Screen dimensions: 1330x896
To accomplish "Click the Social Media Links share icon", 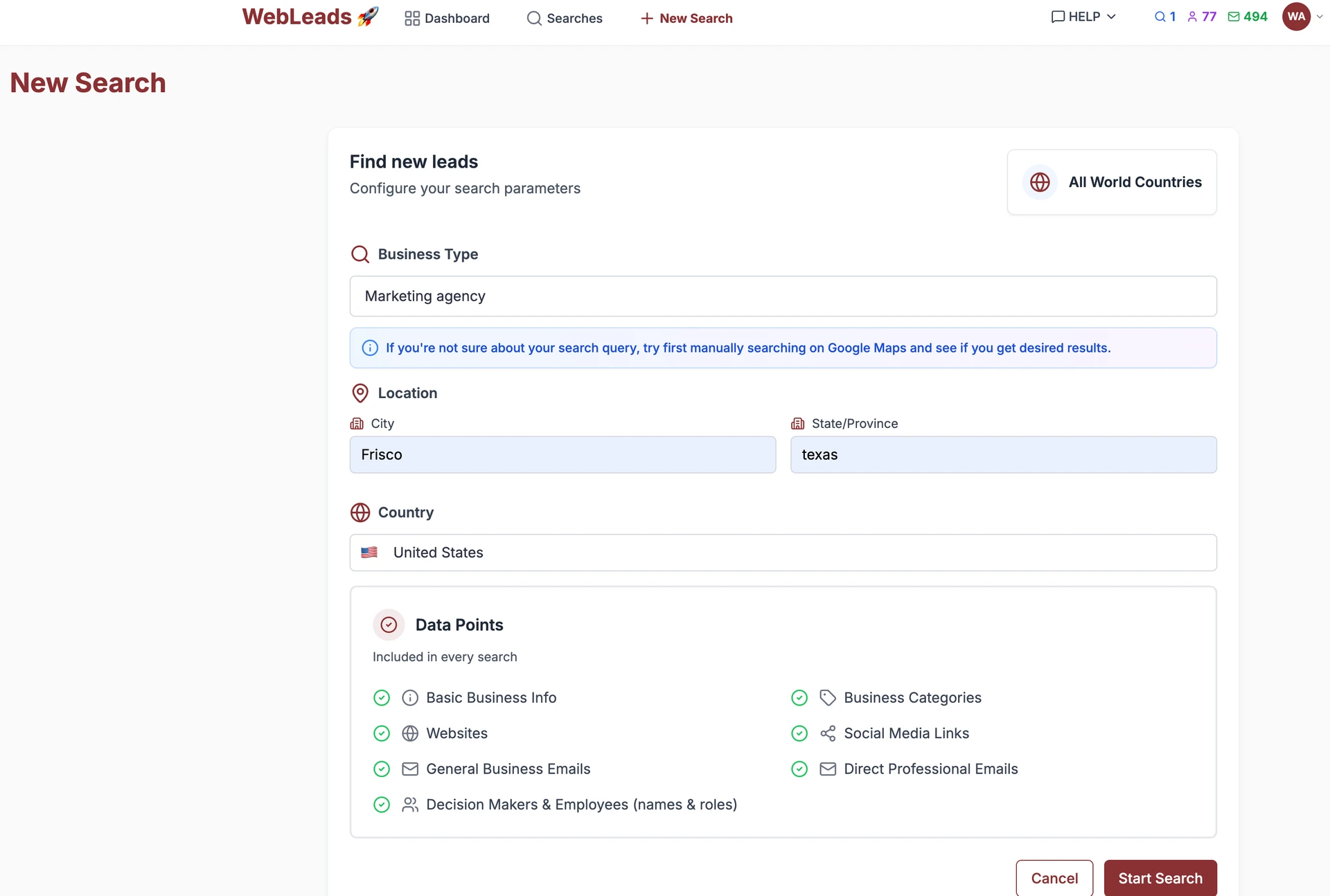I will [828, 733].
